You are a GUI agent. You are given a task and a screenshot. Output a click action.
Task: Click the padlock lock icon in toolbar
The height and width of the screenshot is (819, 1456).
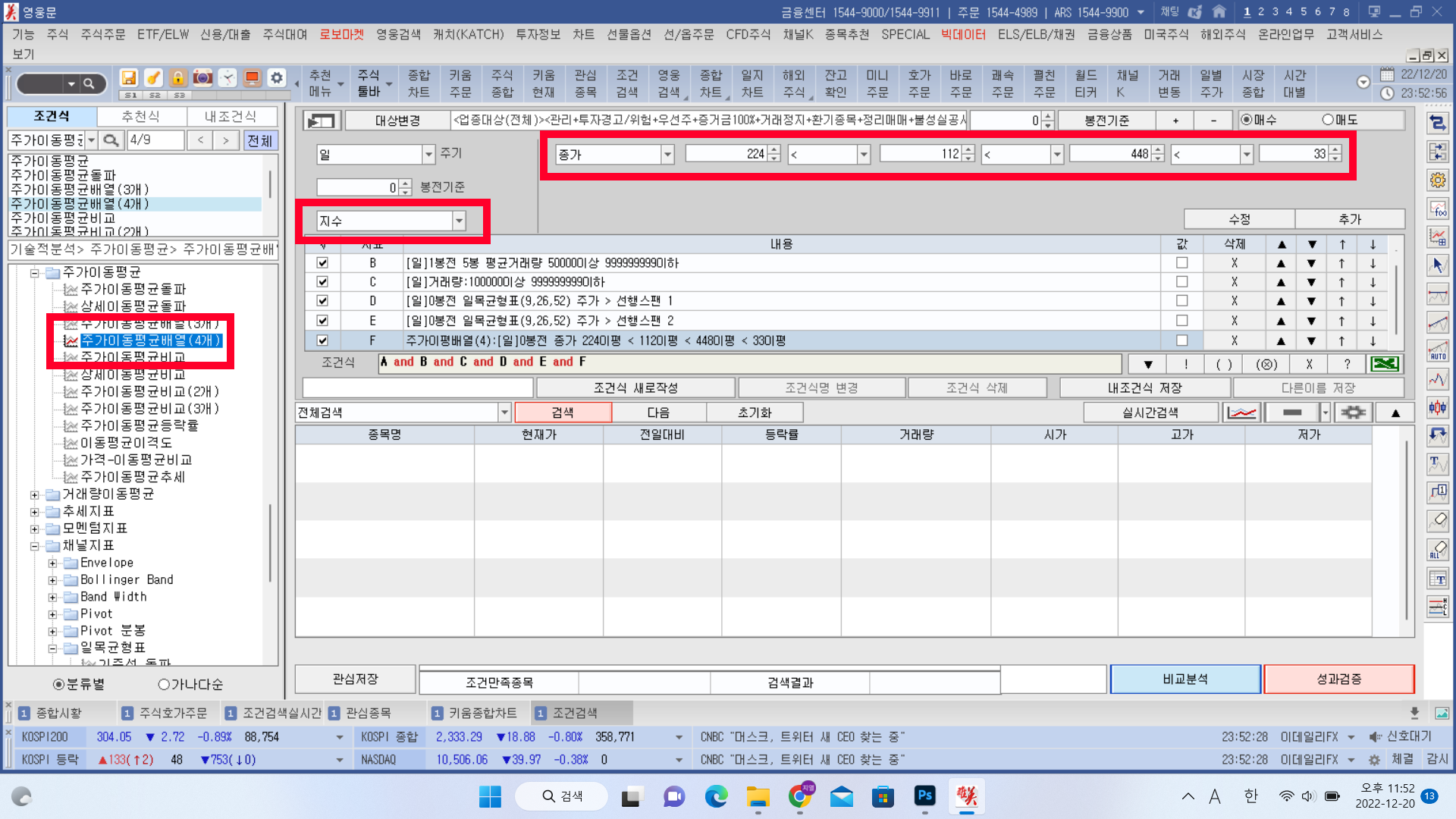177,78
